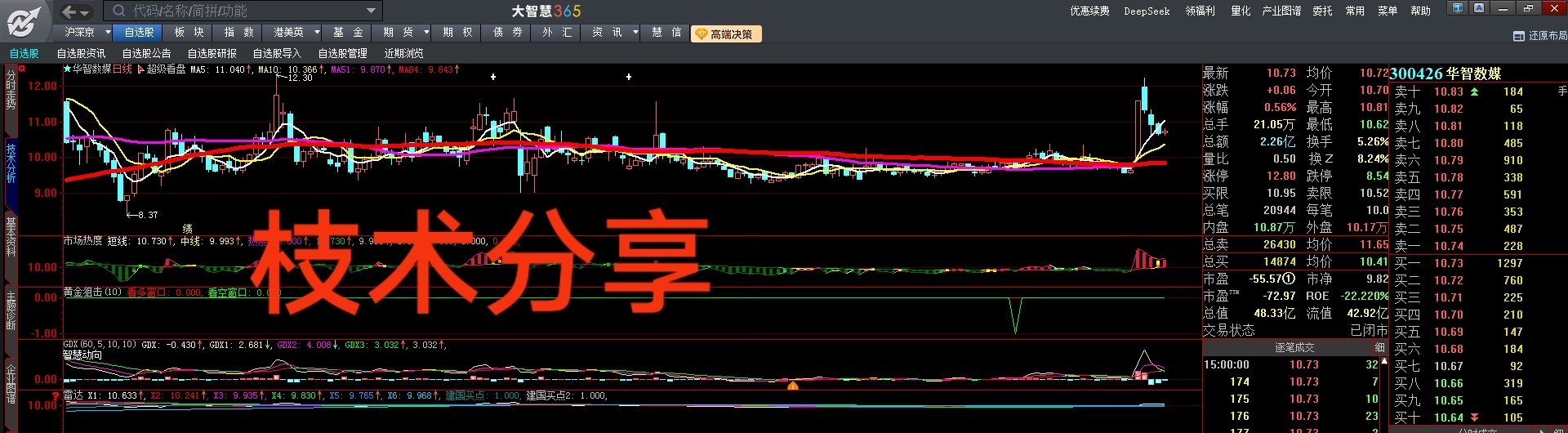Open the DeepSeek menu item
Viewport: 1568px width, 433px height.
point(1147,11)
